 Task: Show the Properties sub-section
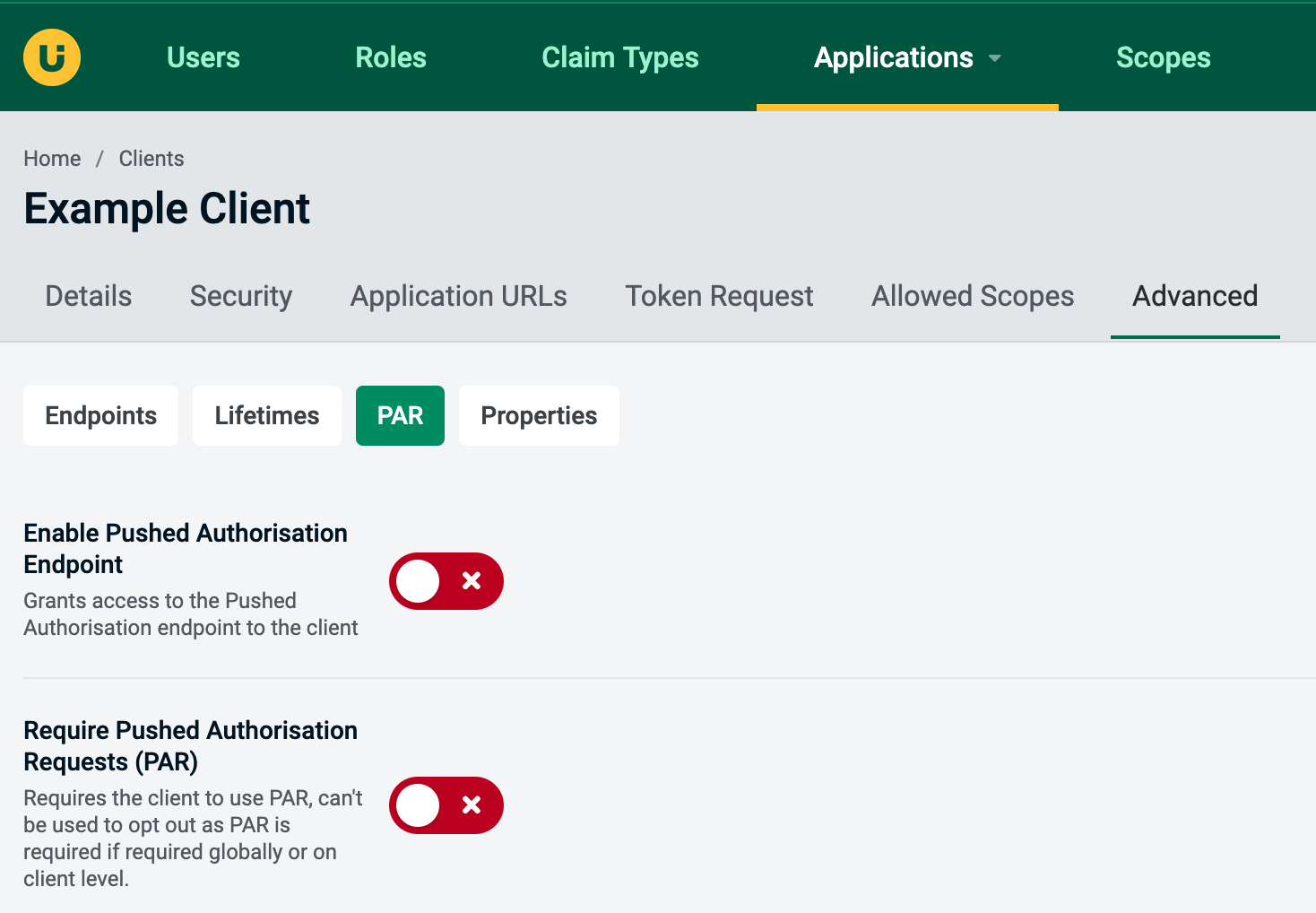pos(539,415)
